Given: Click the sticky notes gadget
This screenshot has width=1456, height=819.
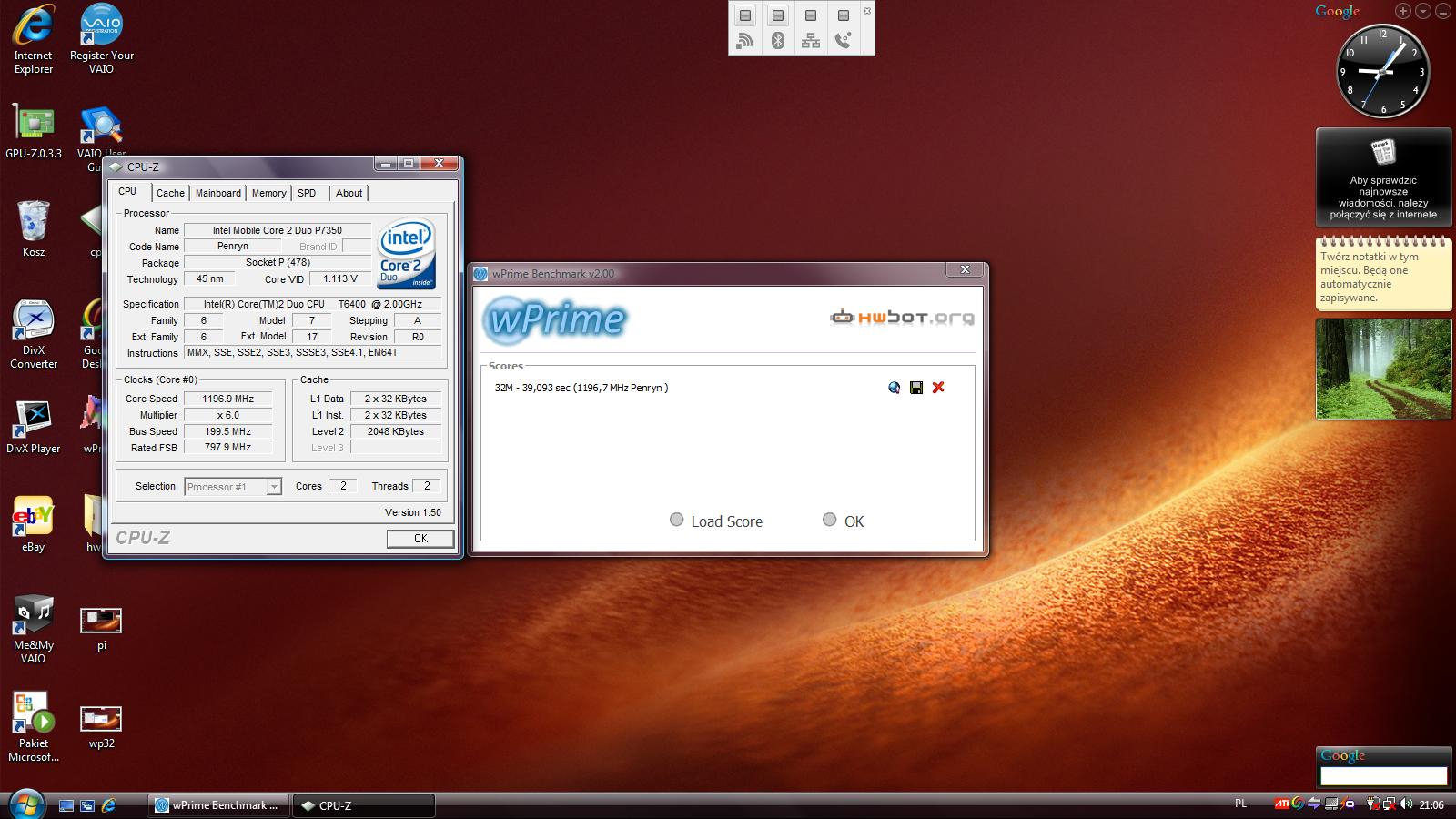Looking at the screenshot, I should pyautogui.click(x=1383, y=273).
